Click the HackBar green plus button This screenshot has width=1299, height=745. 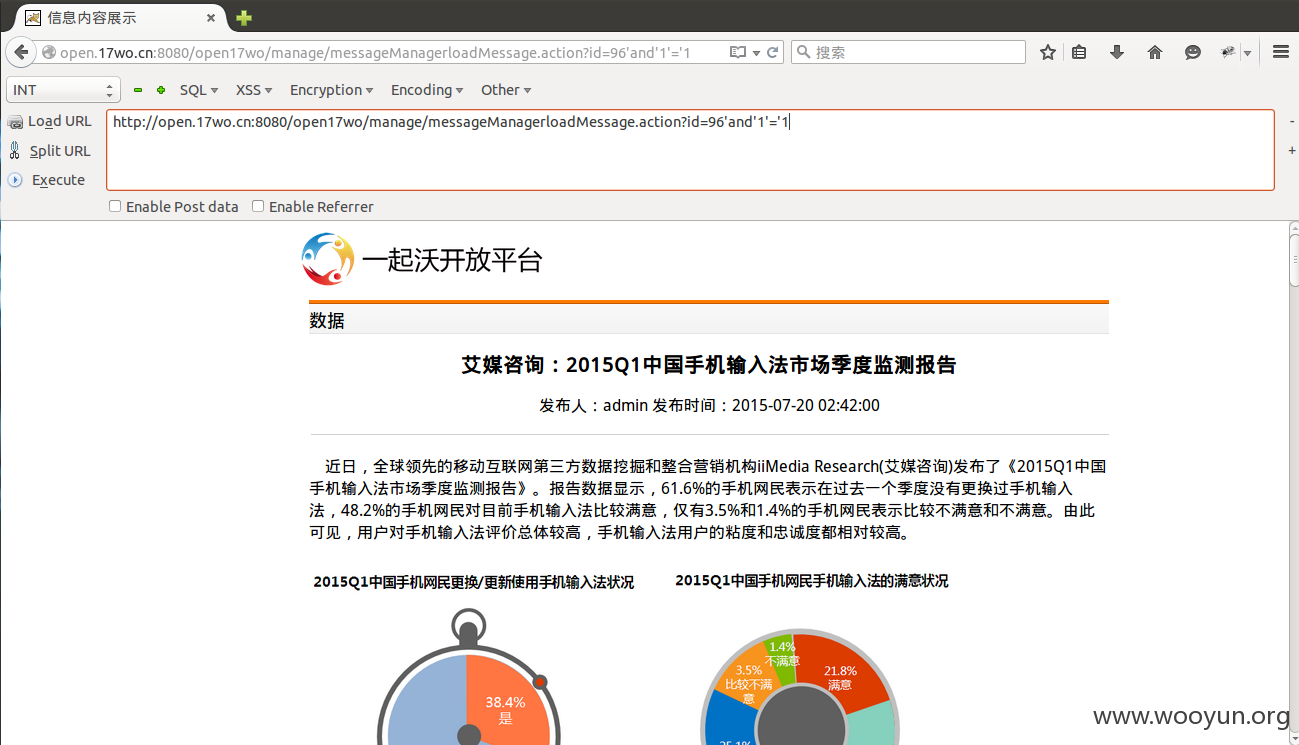point(161,90)
